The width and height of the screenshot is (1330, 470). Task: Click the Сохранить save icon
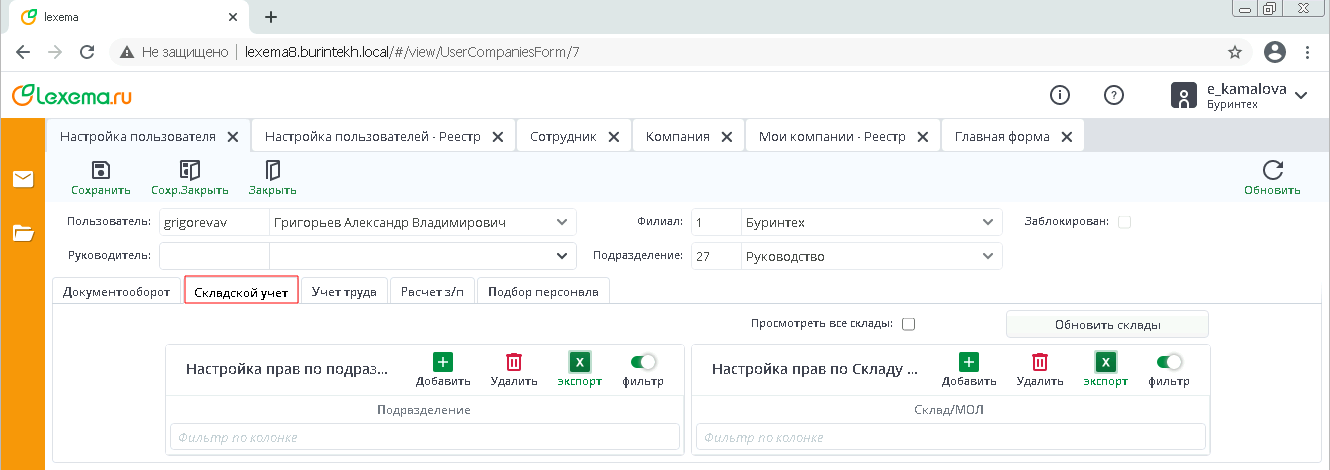point(100,170)
